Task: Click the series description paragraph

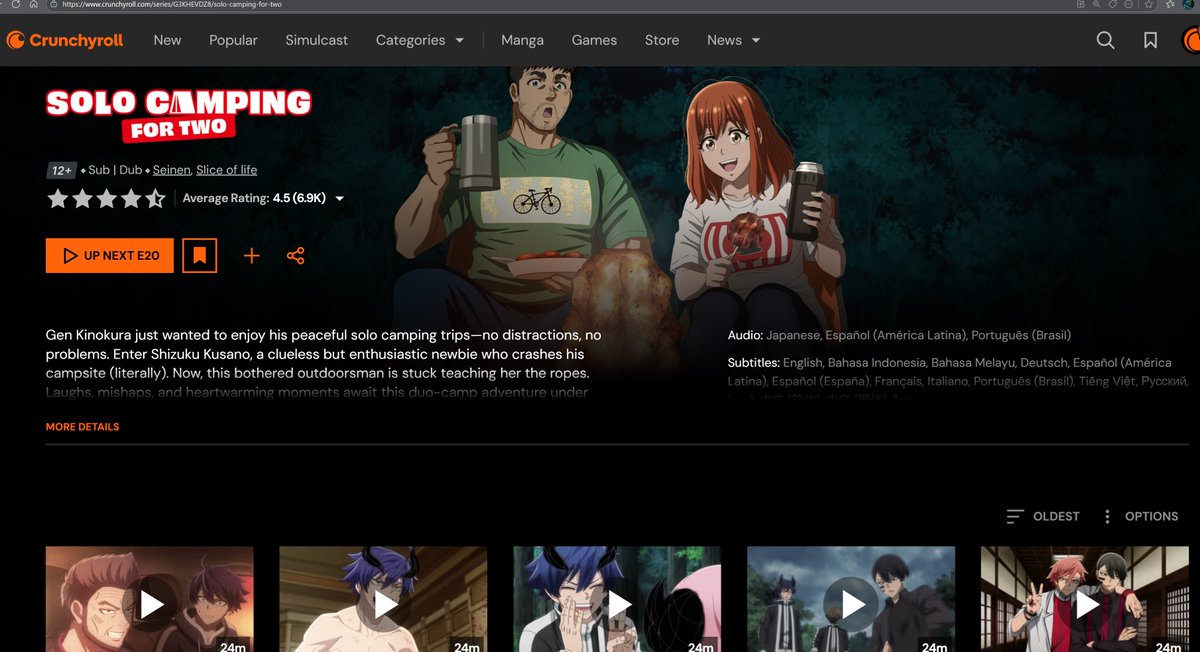Action: pos(324,364)
